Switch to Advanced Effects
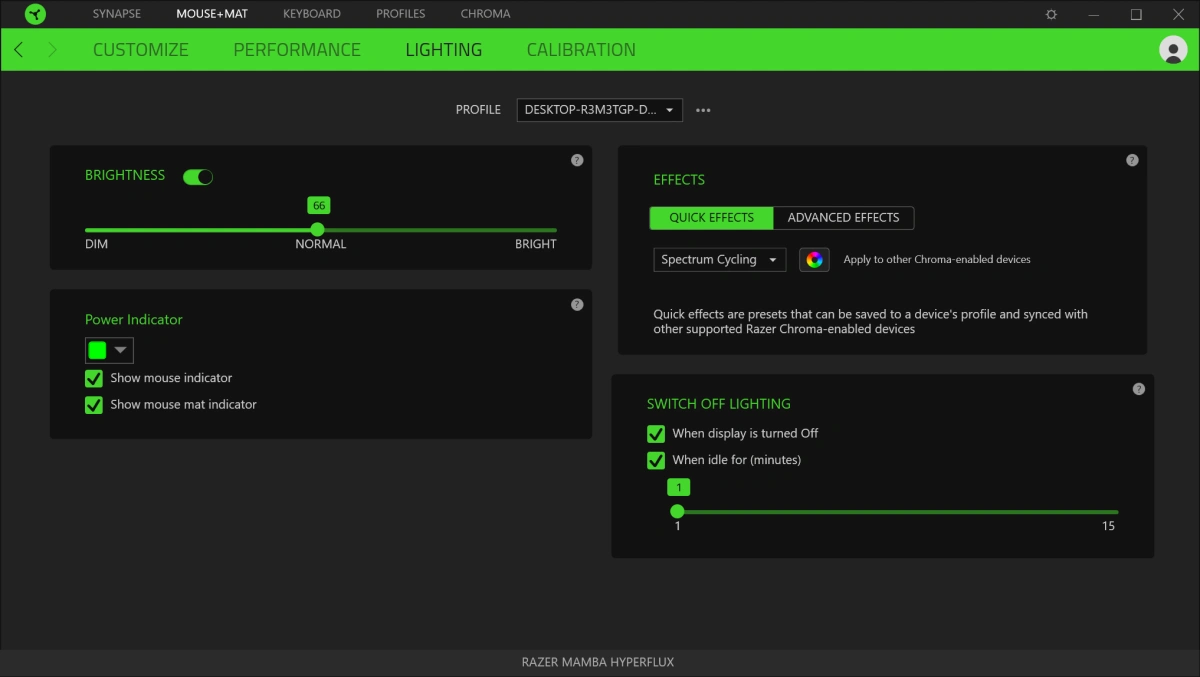1200x677 pixels. tap(844, 218)
